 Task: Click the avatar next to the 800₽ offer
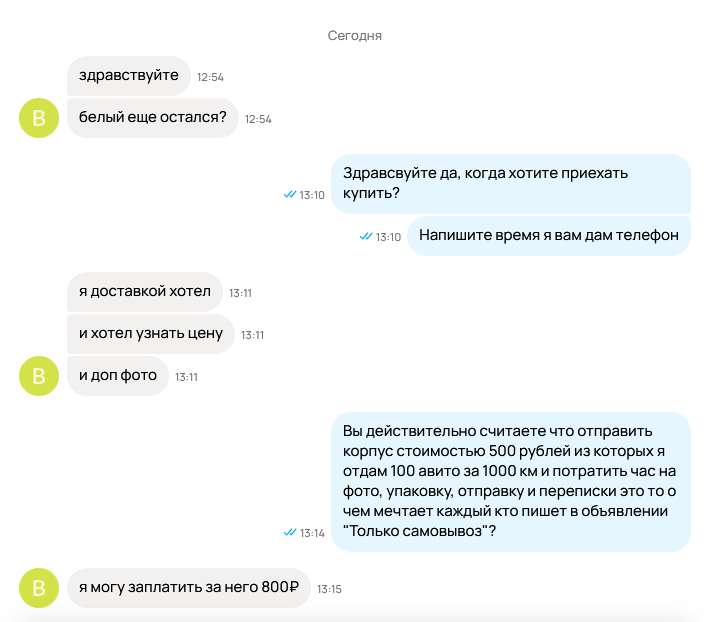tap(39, 588)
